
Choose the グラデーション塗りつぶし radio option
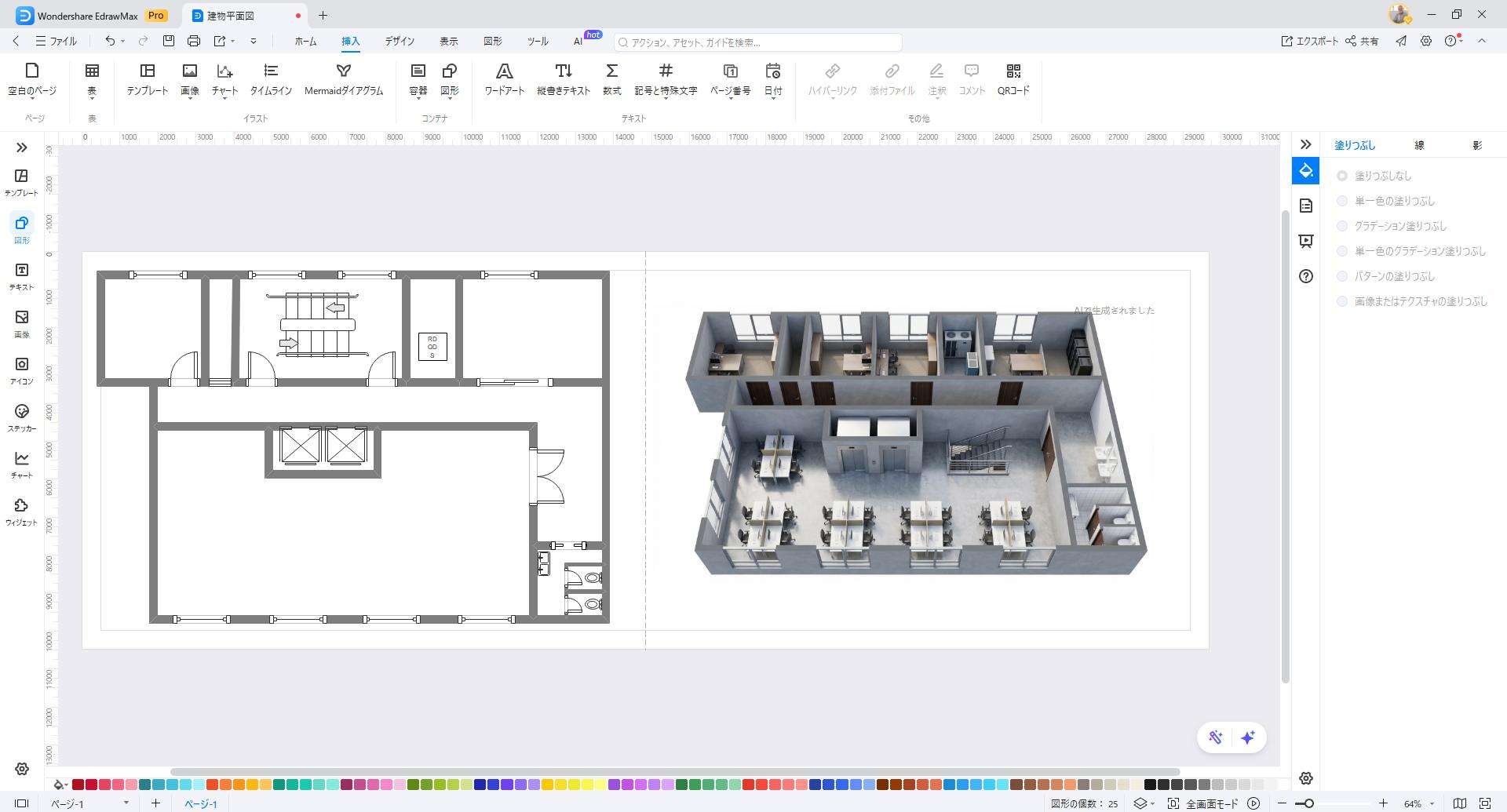(1342, 227)
